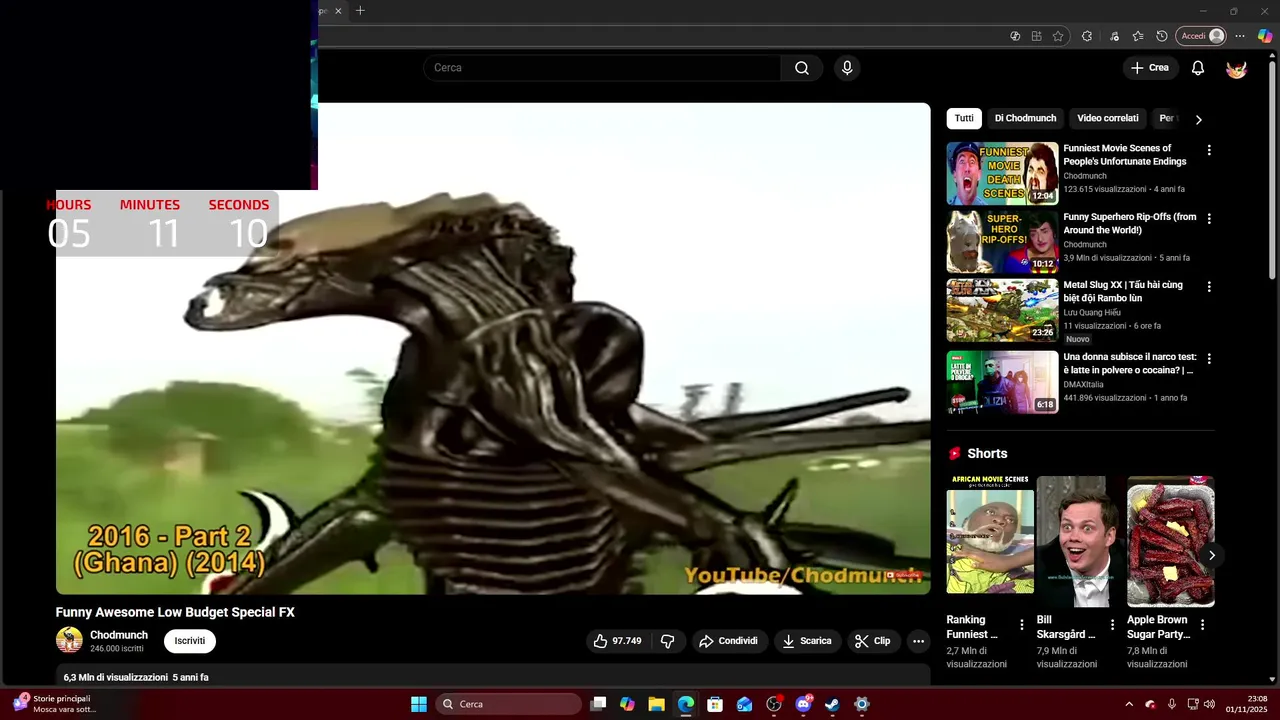Image resolution: width=1280 pixels, height=720 pixels.
Task: Open Task View from the taskbar
Action: pos(598,704)
